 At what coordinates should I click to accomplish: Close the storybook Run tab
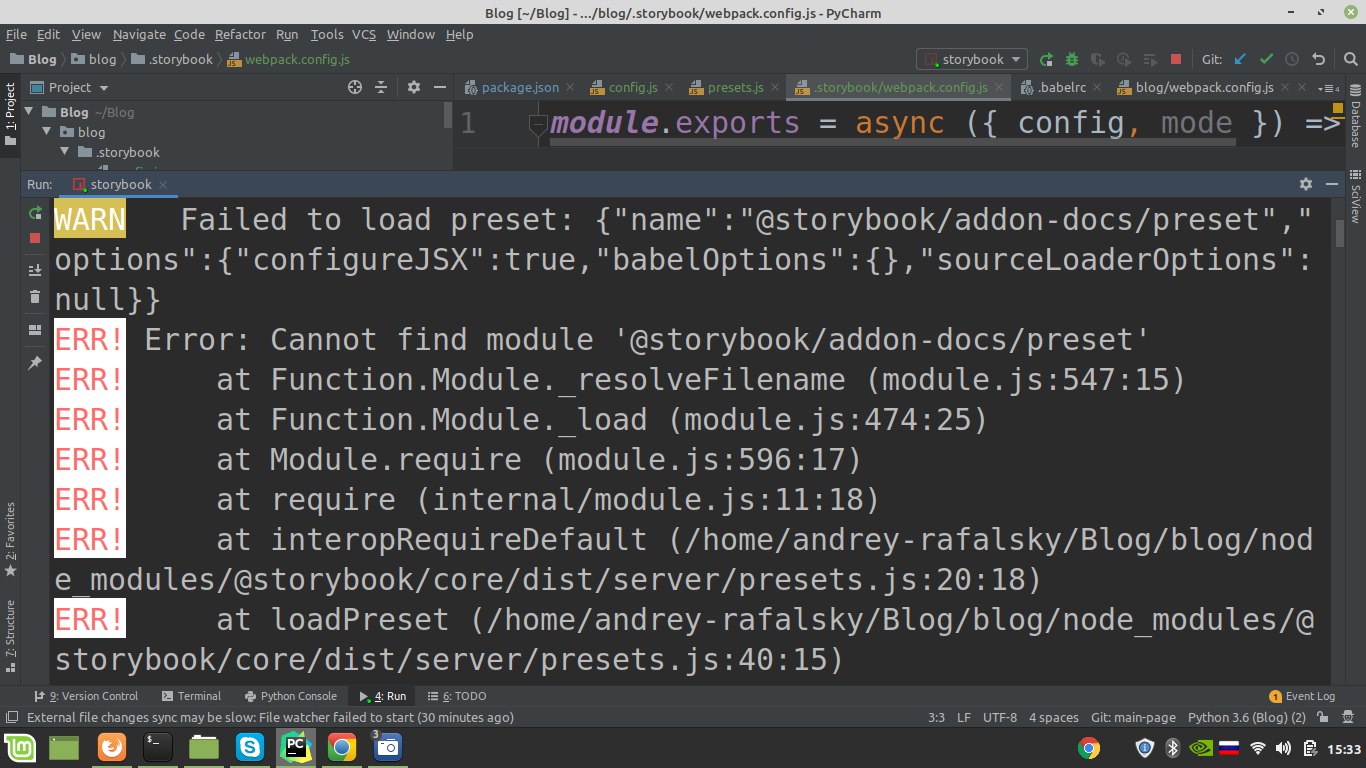[163, 185]
